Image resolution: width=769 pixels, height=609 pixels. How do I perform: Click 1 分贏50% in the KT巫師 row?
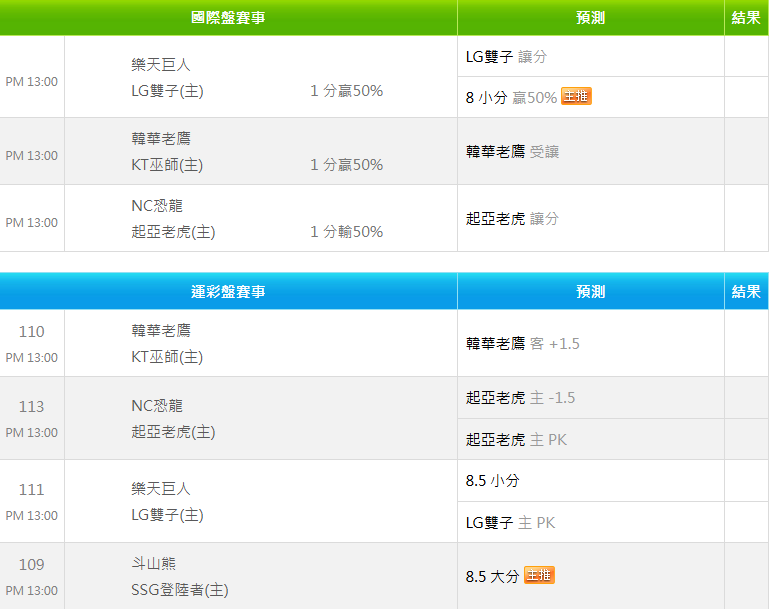[346, 165]
